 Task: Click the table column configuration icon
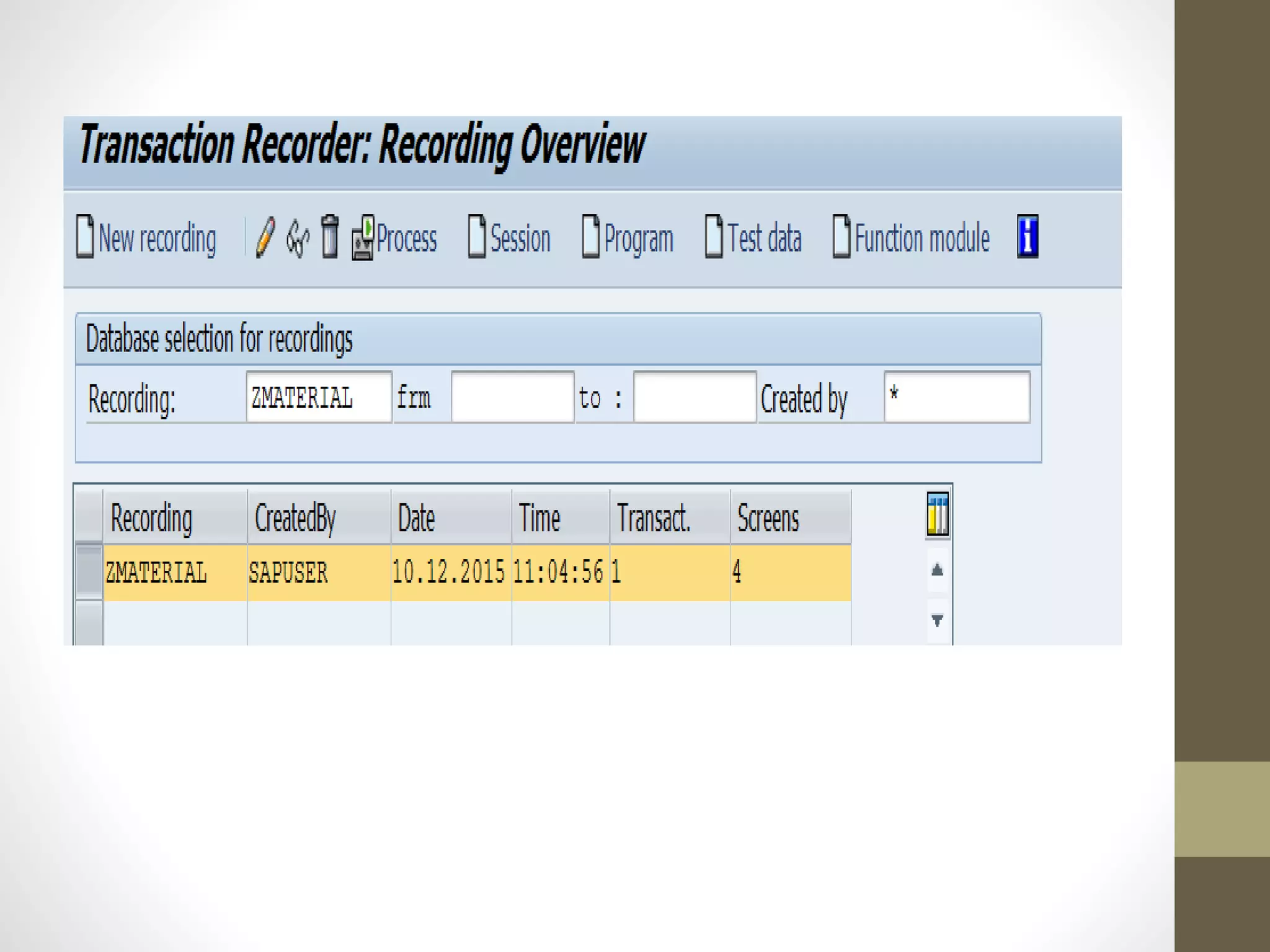tap(938, 514)
